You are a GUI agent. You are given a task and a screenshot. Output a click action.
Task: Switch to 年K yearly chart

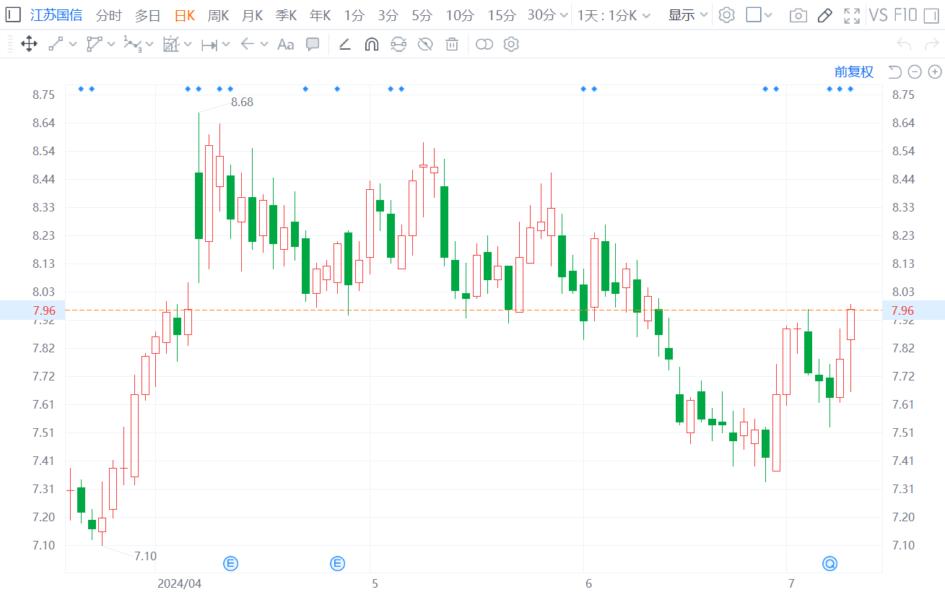[320, 15]
